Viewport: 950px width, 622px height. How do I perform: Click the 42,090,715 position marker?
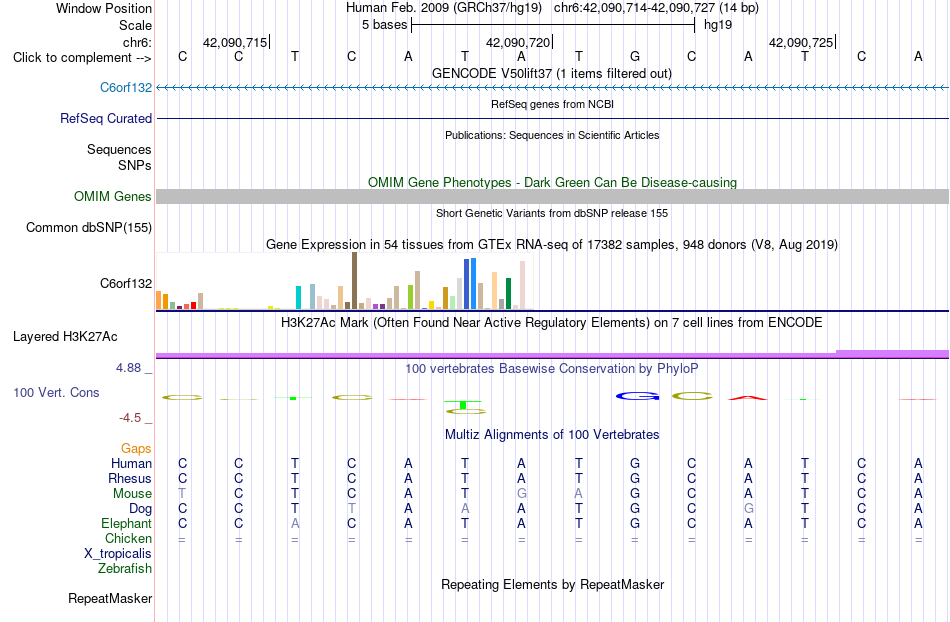pos(236,42)
